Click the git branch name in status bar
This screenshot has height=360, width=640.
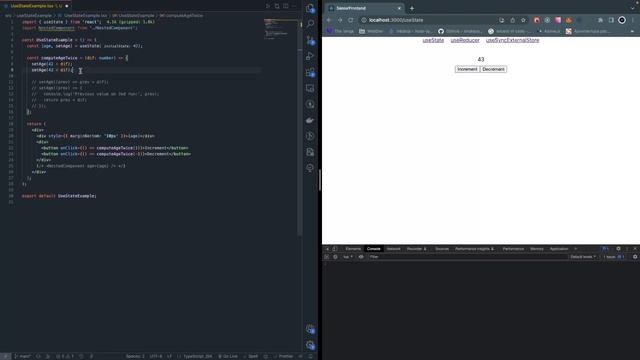tap(22, 356)
